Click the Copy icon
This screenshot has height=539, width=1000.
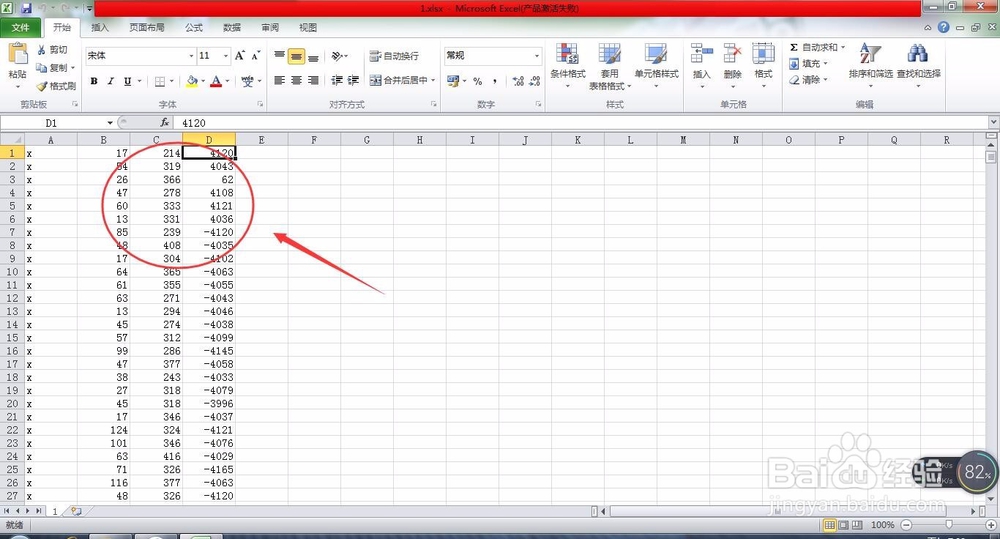pos(41,68)
